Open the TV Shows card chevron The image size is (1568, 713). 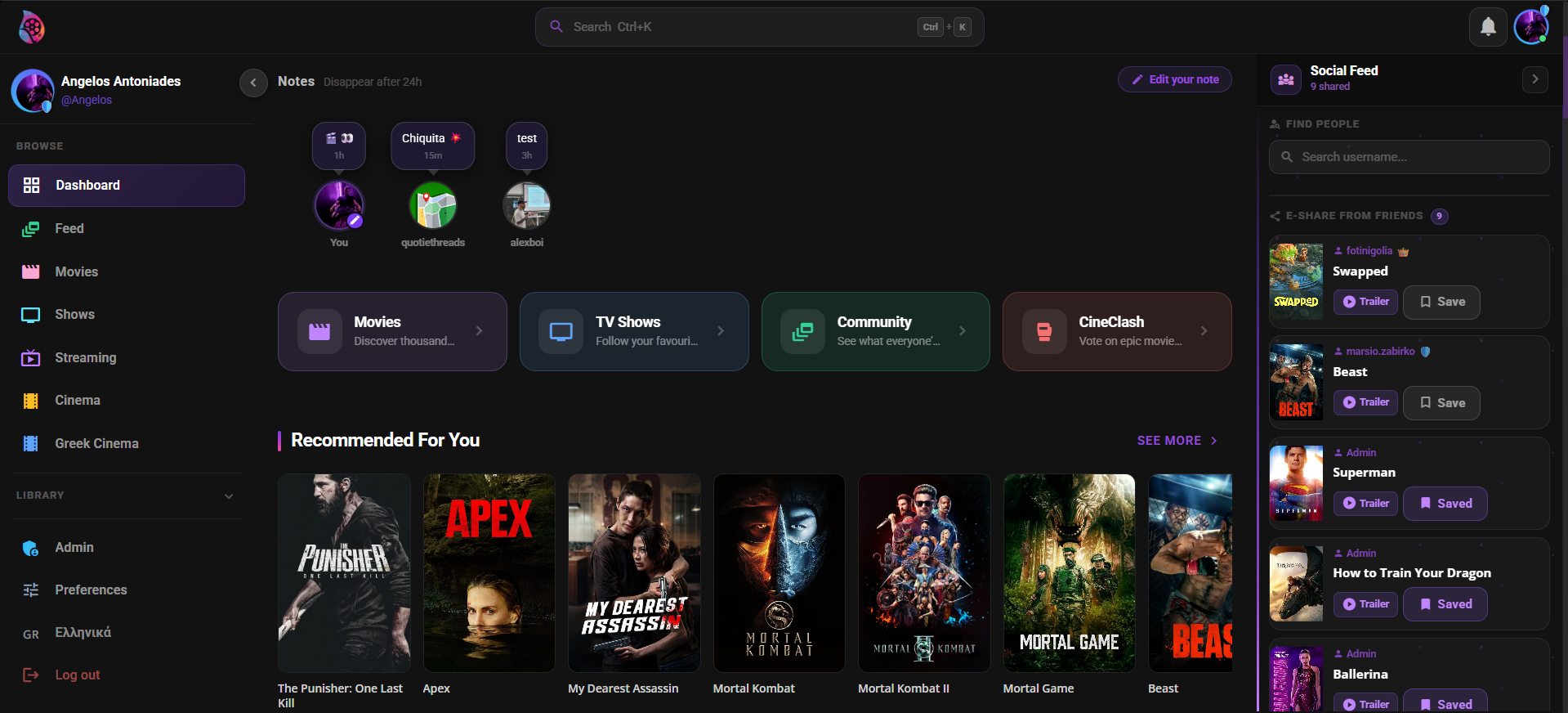[x=721, y=331]
